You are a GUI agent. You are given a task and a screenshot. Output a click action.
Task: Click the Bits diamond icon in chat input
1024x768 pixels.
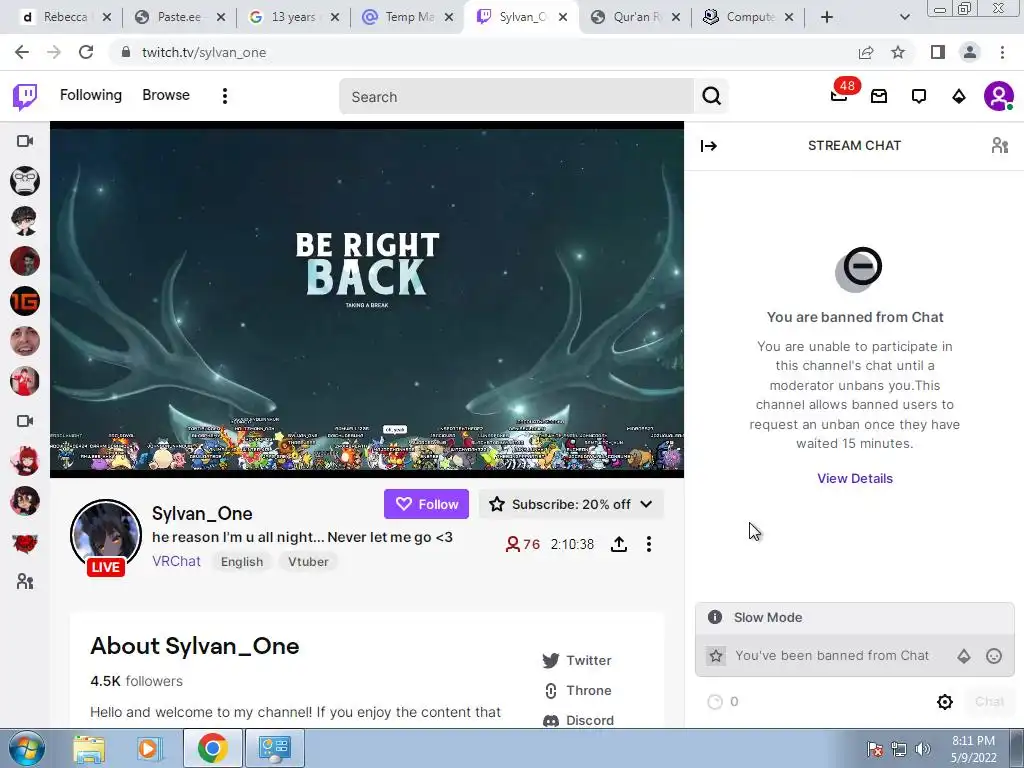click(x=964, y=656)
